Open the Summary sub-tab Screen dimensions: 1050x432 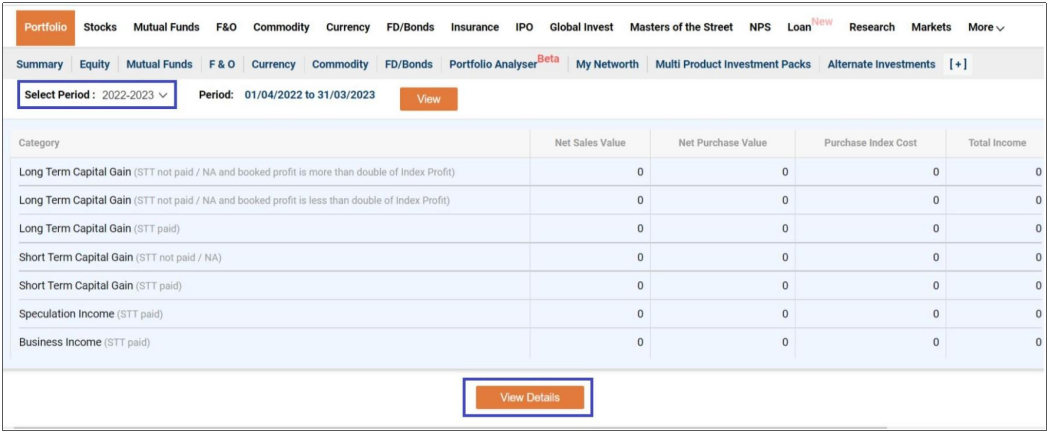click(x=39, y=64)
